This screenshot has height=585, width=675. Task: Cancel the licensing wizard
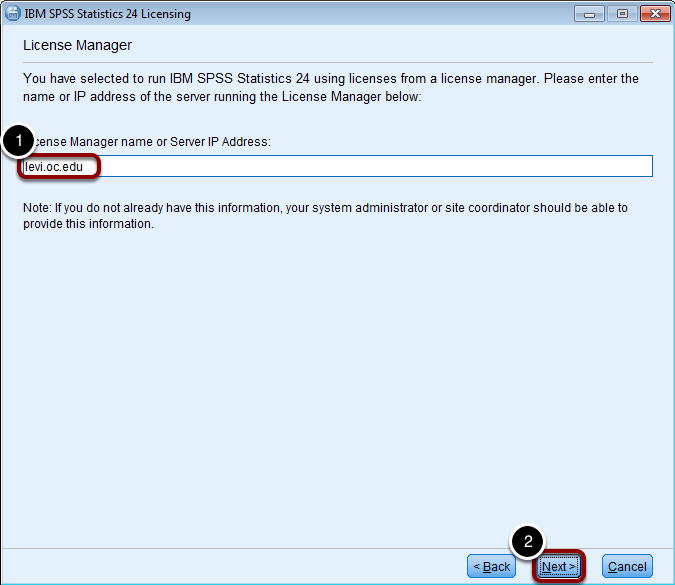pyautogui.click(x=627, y=566)
